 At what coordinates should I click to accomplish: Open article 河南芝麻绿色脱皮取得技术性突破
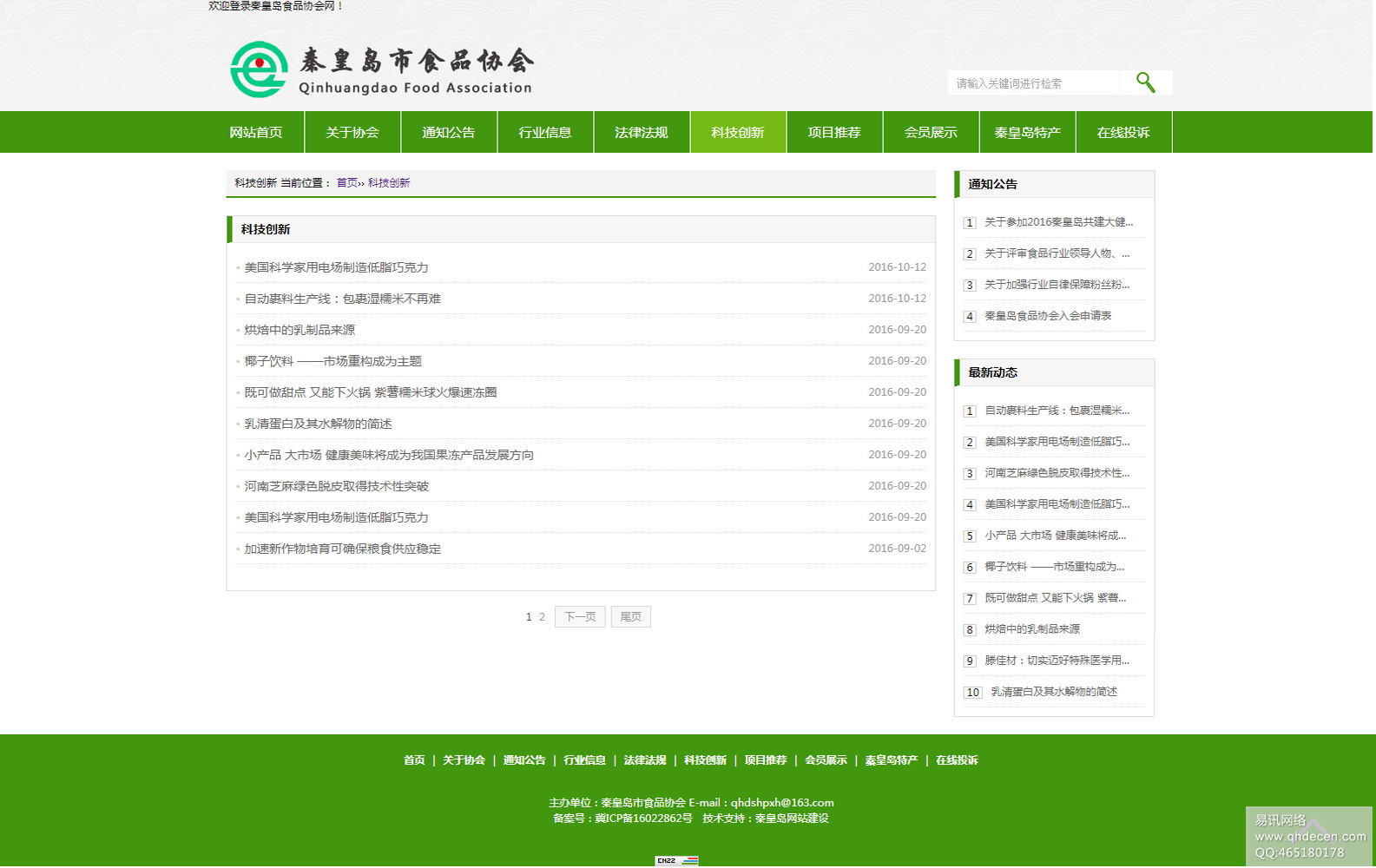point(336,486)
